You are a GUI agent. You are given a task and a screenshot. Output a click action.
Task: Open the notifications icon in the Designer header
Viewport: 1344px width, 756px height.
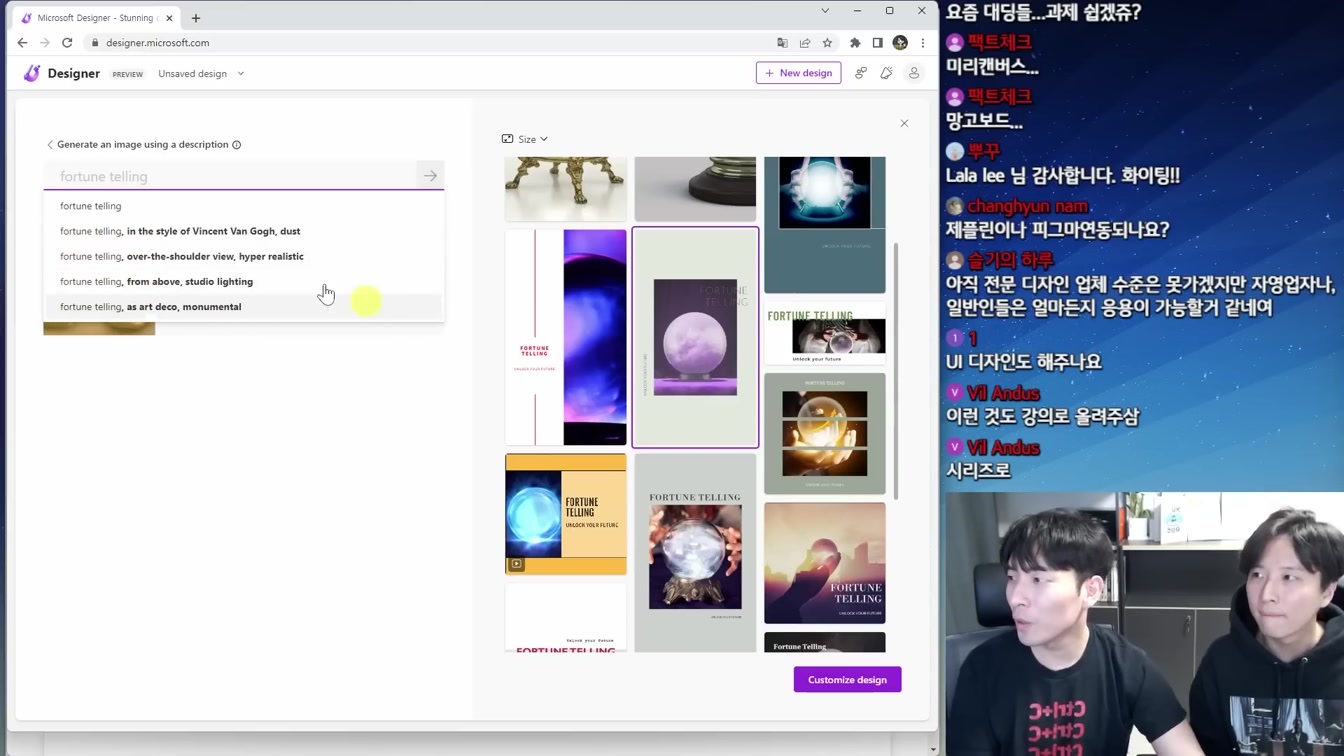pos(887,73)
